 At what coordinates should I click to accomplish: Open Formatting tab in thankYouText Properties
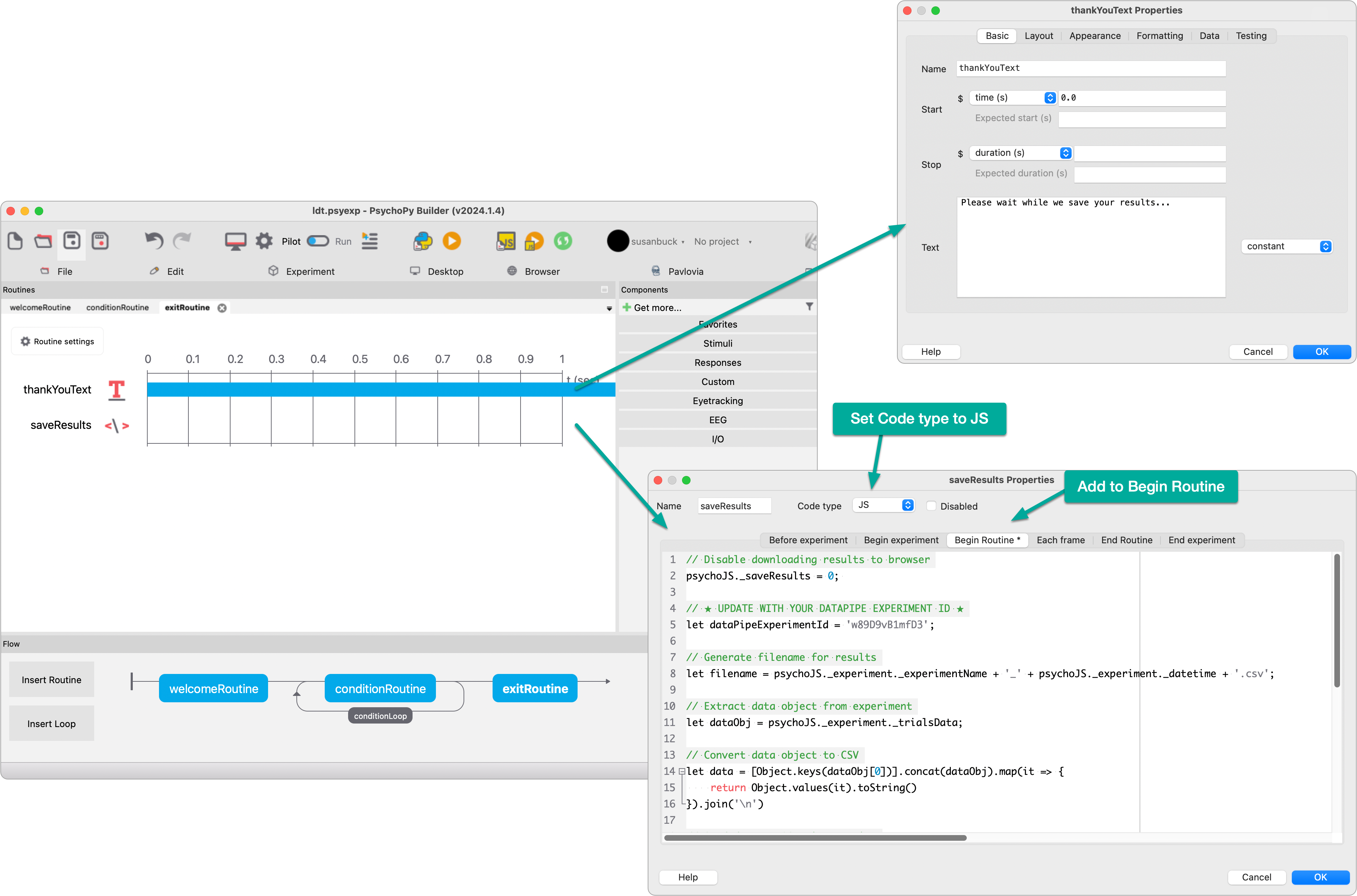1159,36
